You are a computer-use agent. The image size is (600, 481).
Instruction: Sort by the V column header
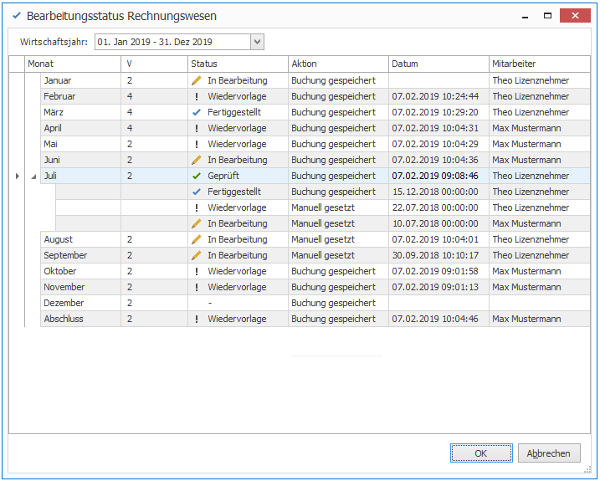pyautogui.click(x=154, y=64)
